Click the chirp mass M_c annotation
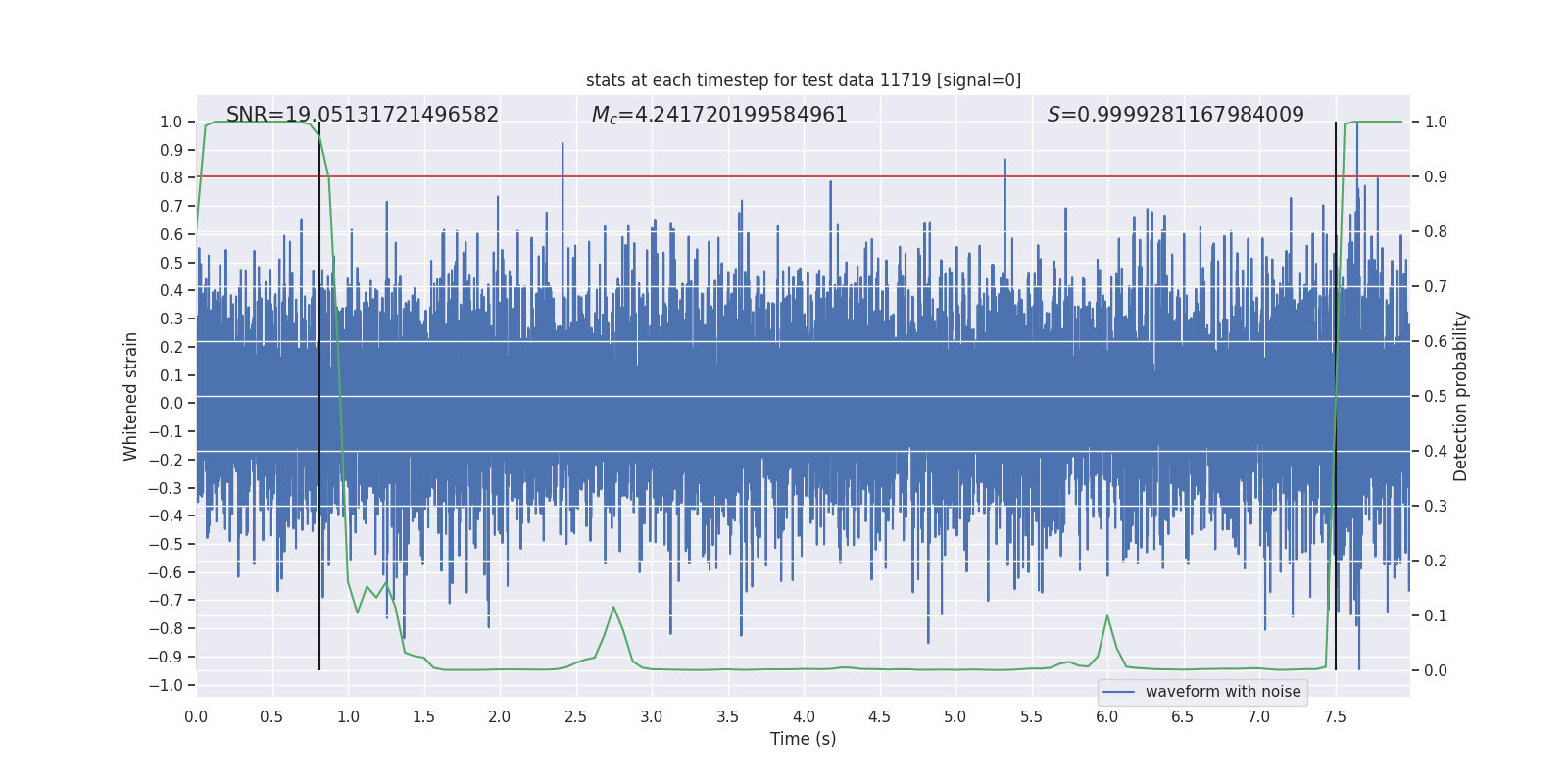 coord(718,115)
